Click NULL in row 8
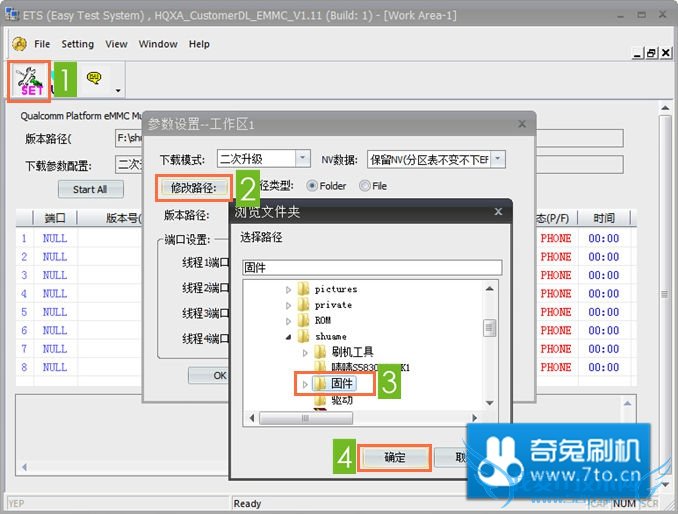Image resolution: width=678 pixels, height=514 pixels. click(55, 367)
